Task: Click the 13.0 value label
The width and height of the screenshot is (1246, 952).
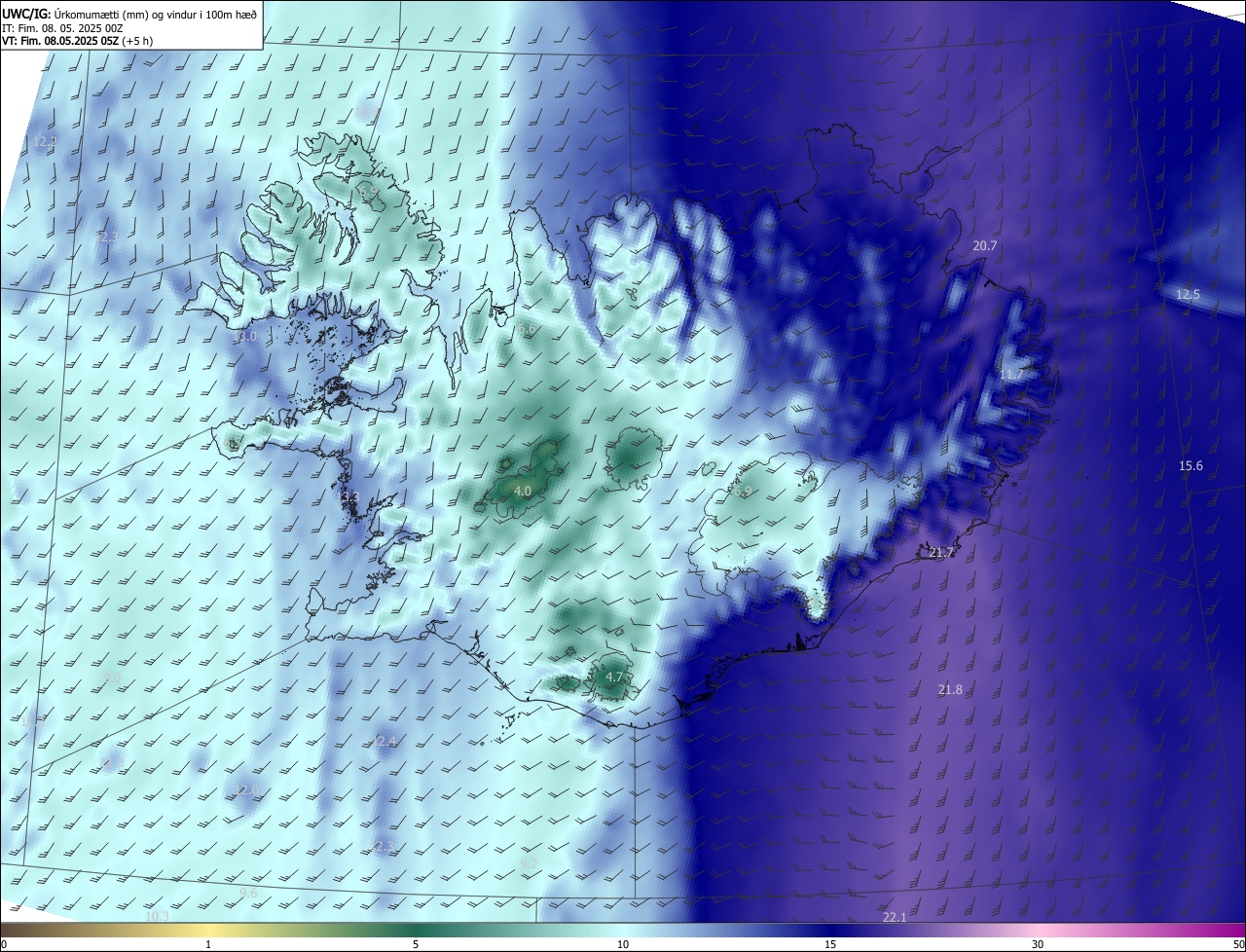Action: 244,337
